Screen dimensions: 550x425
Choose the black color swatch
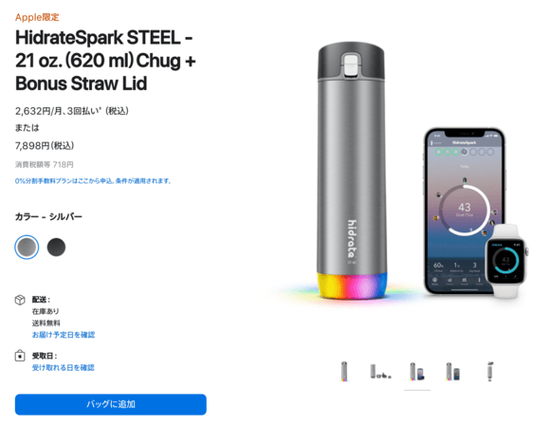pyautogui.click(x=56, y=247)
